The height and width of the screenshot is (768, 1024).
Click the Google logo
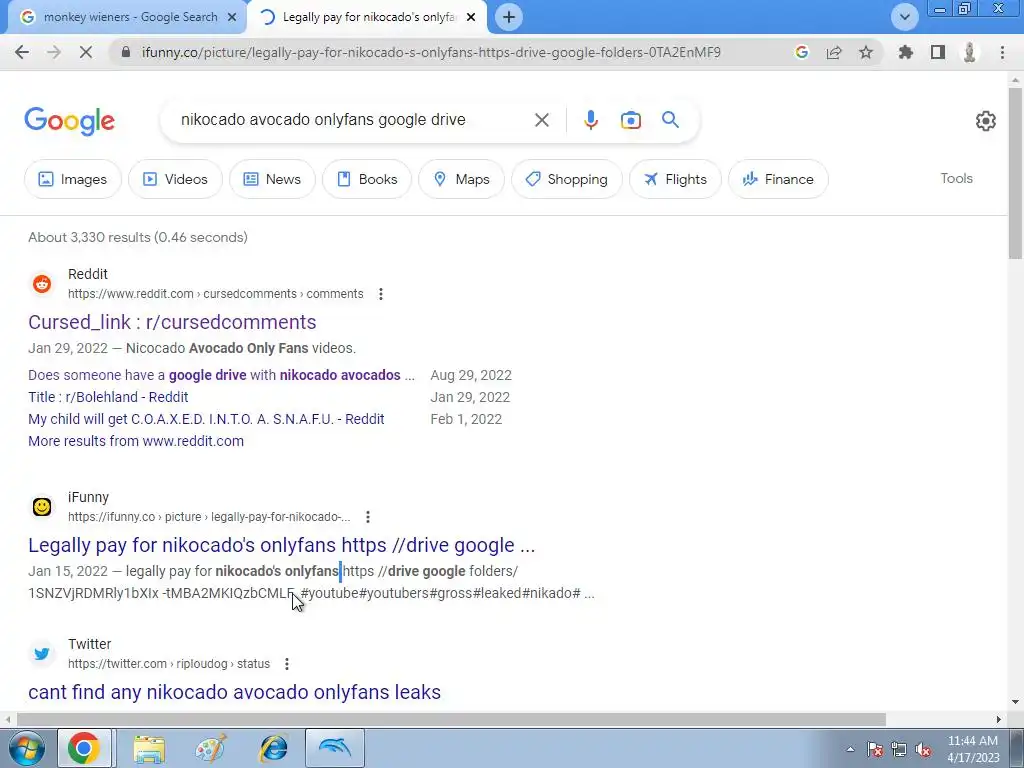tap(69, 121)
